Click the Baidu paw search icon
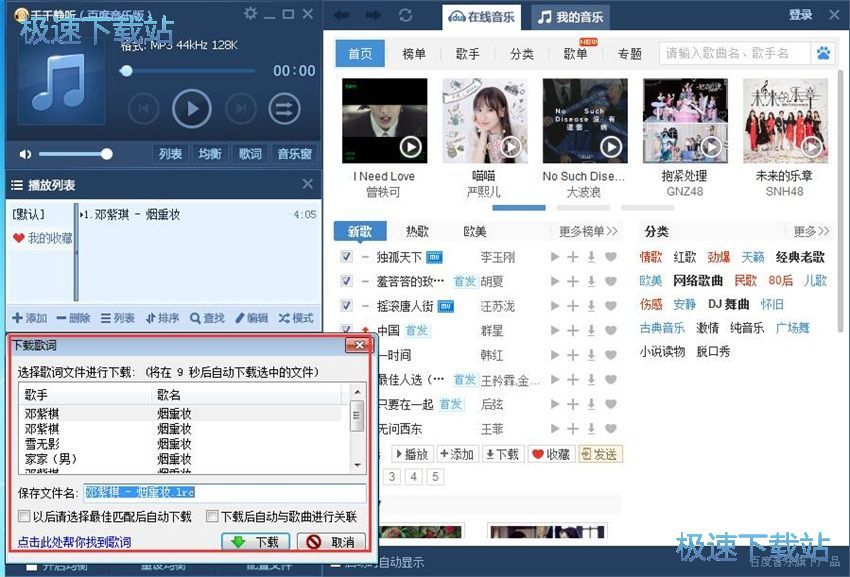Screen dimensions: 850x577 tap(823, 54)
